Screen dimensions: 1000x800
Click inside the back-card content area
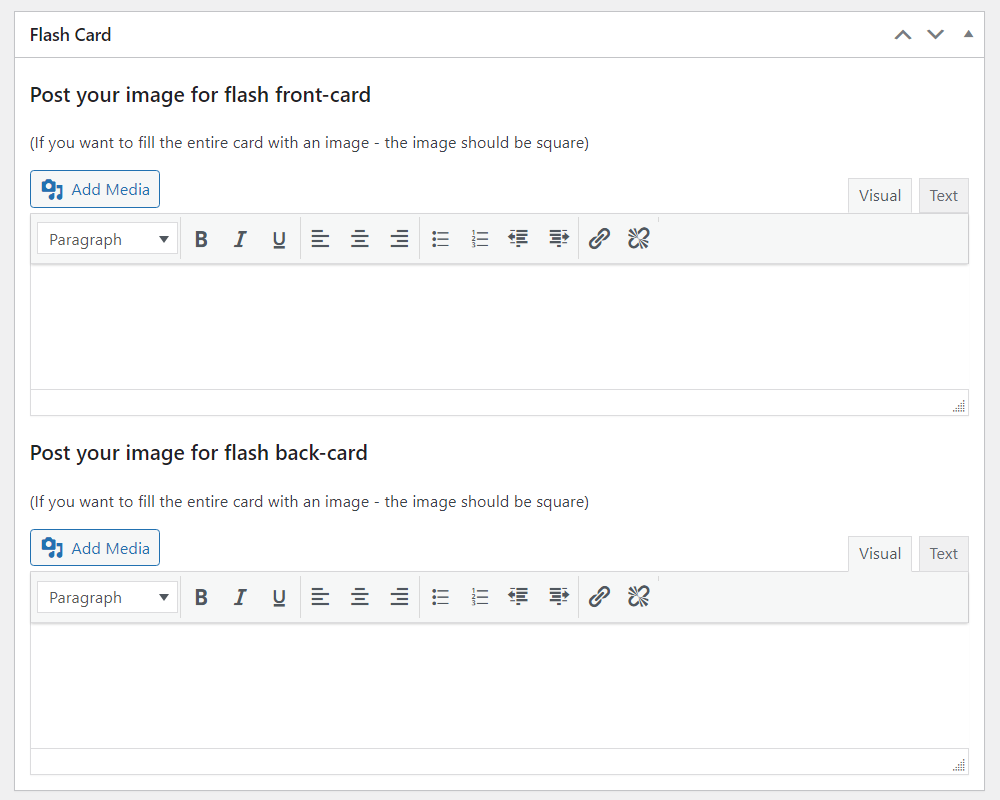tap(499, 685)
